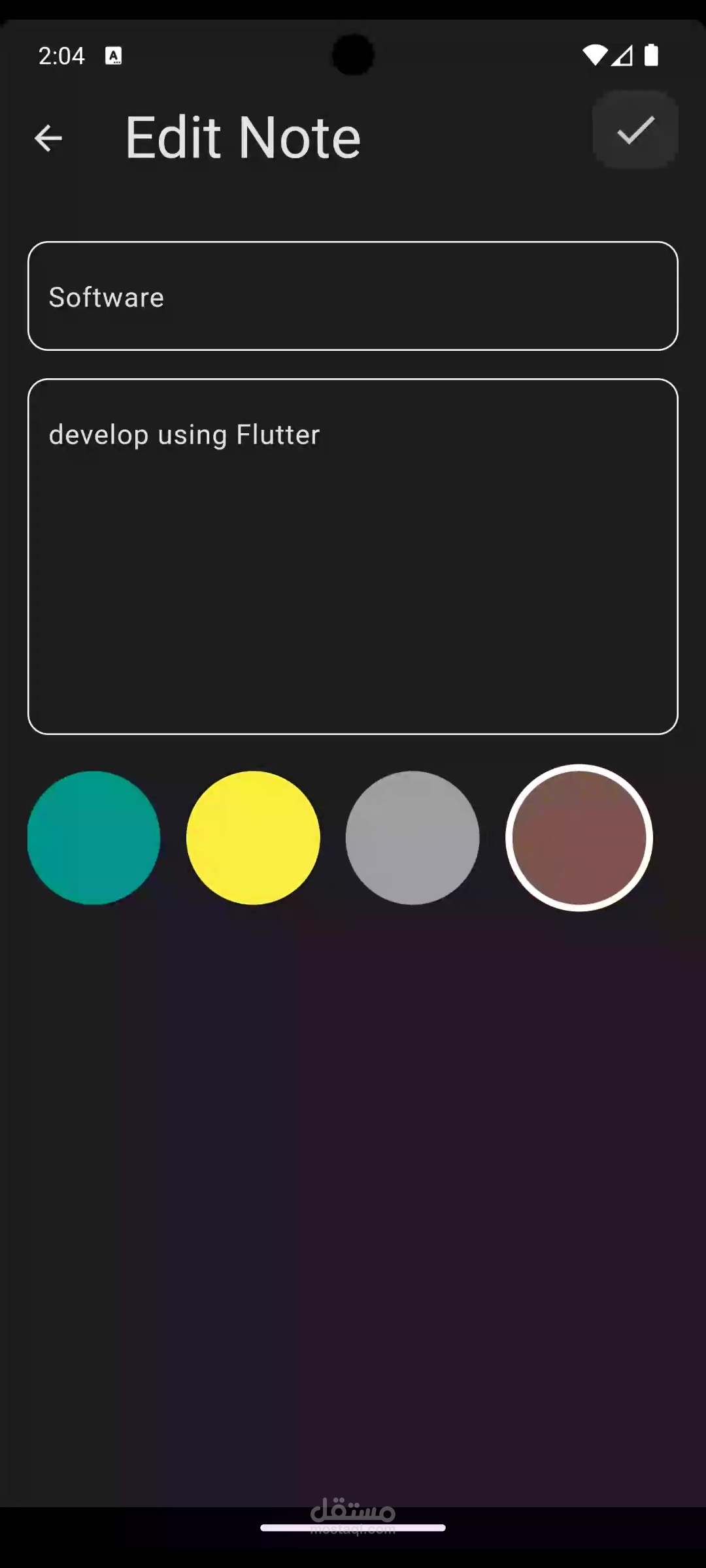Focus the 'Software' title field
This screenshot has width=706, height=1568.
pos(353,296)
